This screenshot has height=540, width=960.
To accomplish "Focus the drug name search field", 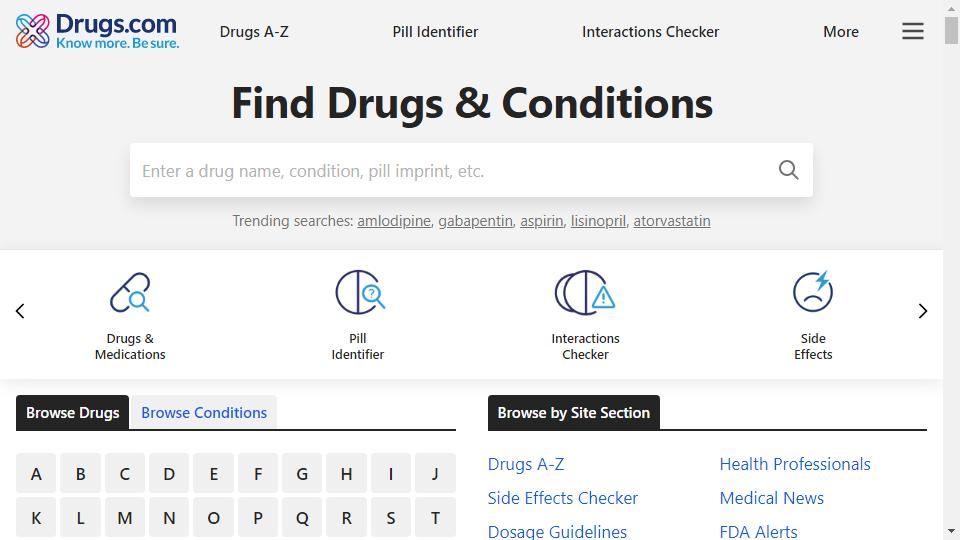I will click(453, 170).
